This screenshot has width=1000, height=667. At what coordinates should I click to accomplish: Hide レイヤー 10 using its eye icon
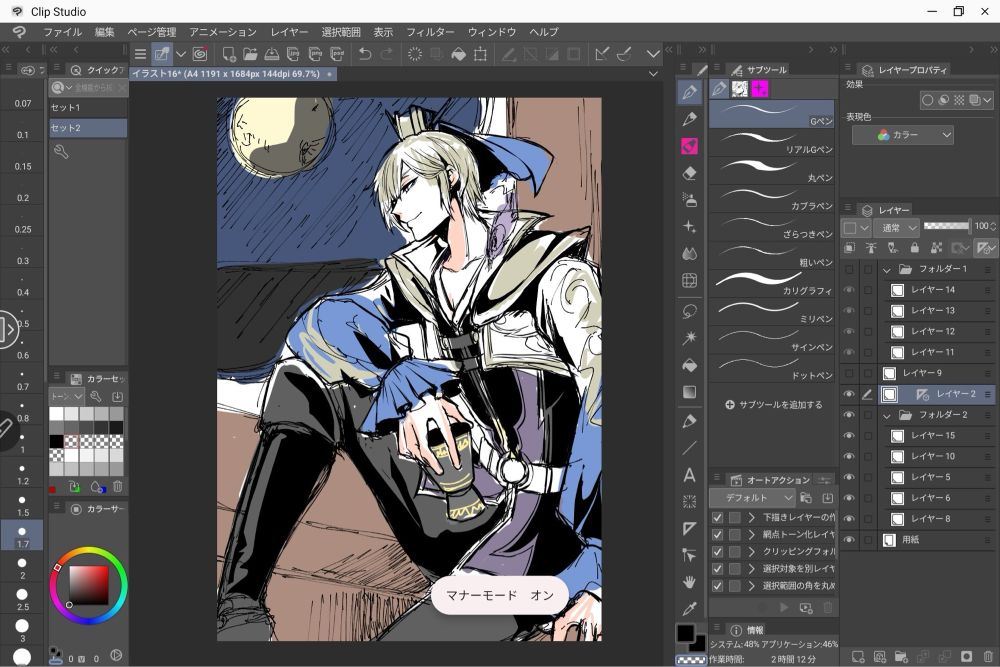click(849, 457)
